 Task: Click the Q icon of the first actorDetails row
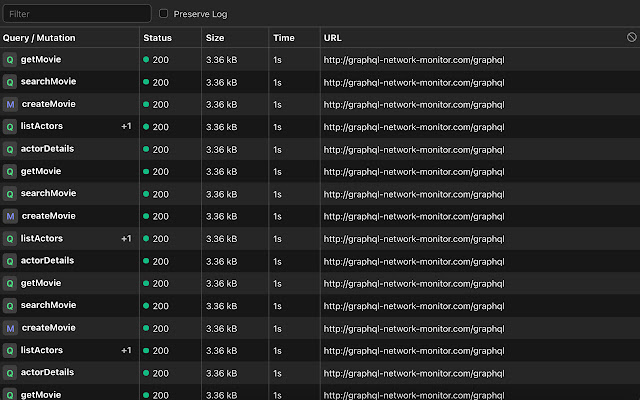click(10, 149)
